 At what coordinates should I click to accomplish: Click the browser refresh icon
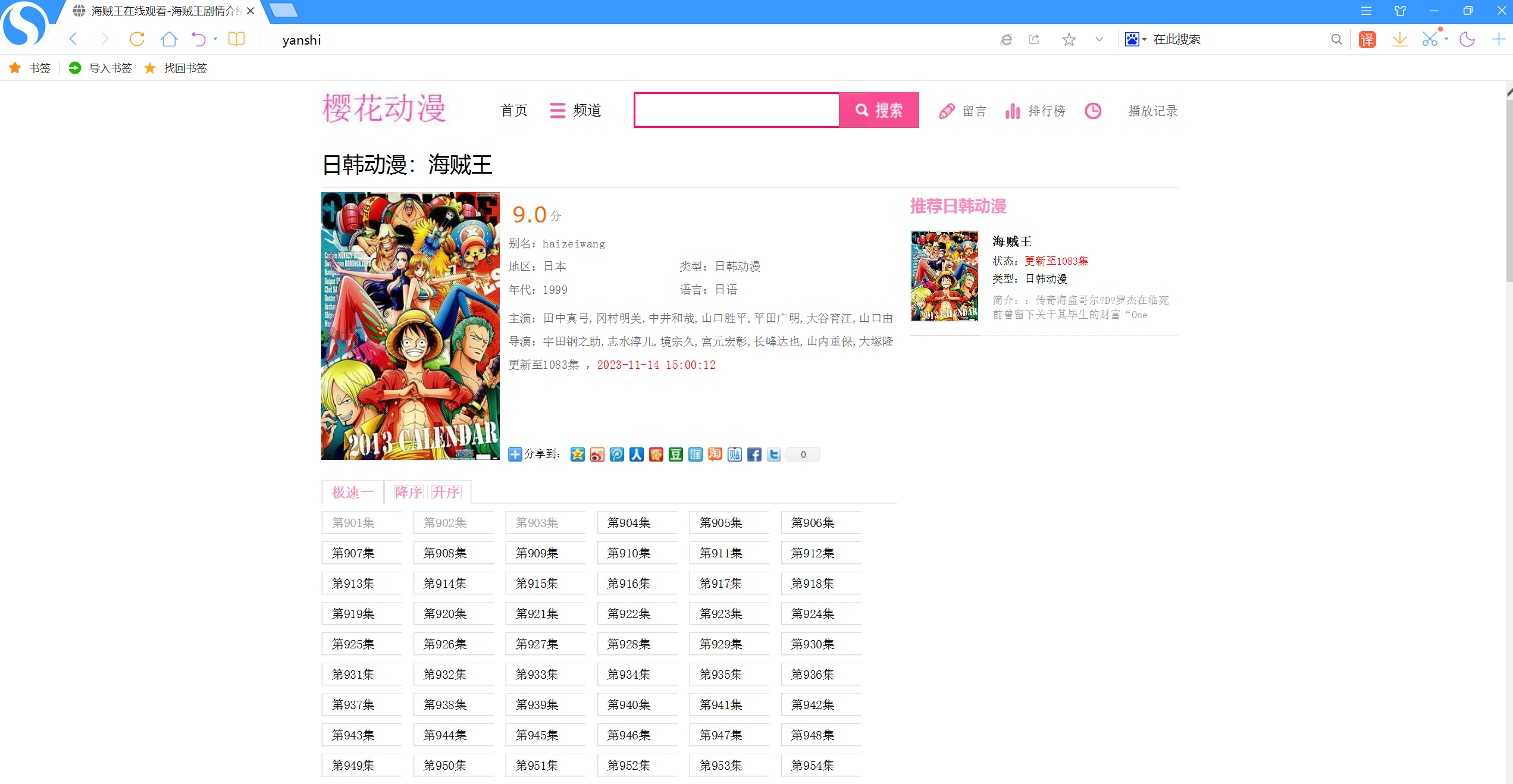coord(137,39)
